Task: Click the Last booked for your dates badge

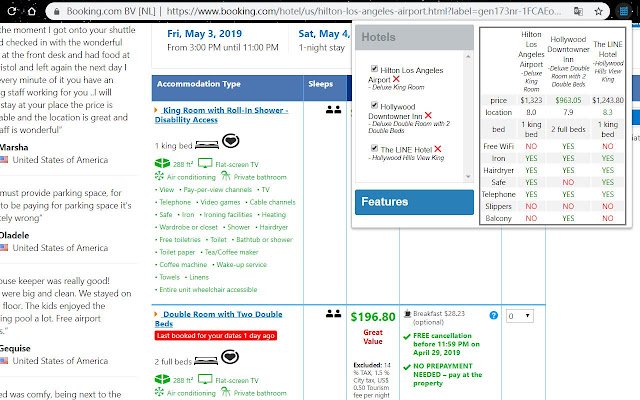Action: [x=216, y=336]
